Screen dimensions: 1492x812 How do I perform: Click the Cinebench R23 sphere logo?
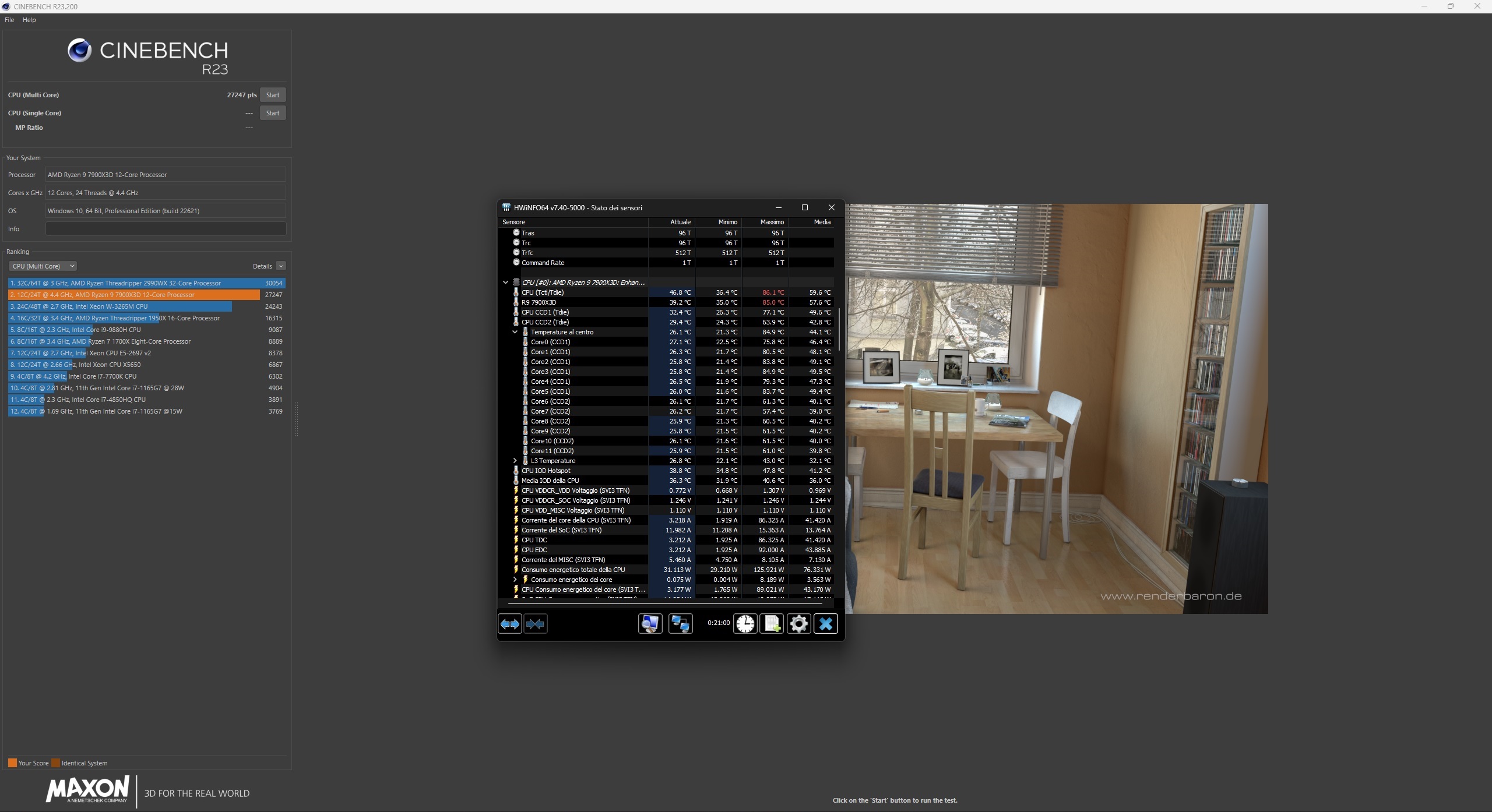click(x=79, y=51)
